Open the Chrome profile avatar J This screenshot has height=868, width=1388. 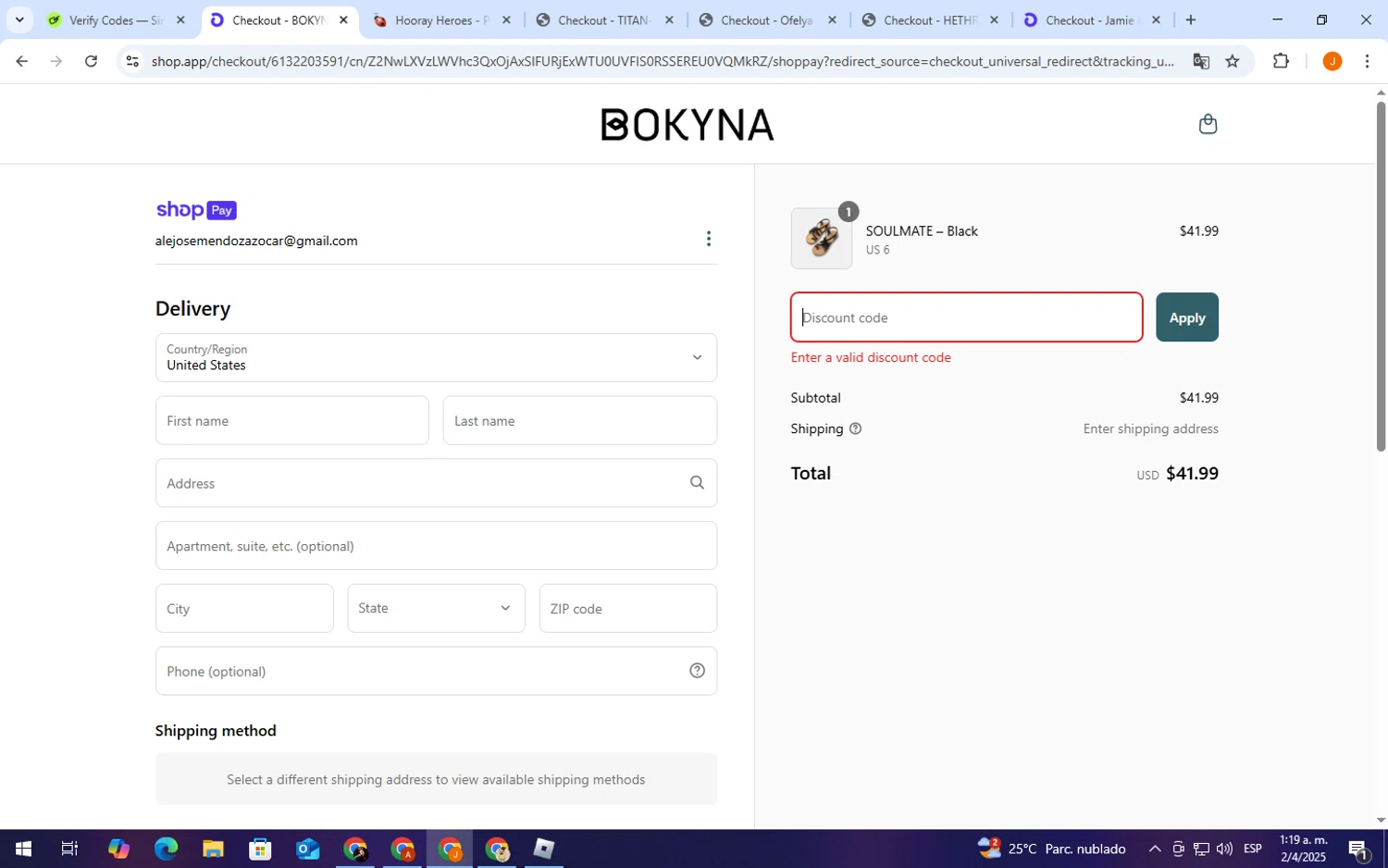pos(1332,61)
